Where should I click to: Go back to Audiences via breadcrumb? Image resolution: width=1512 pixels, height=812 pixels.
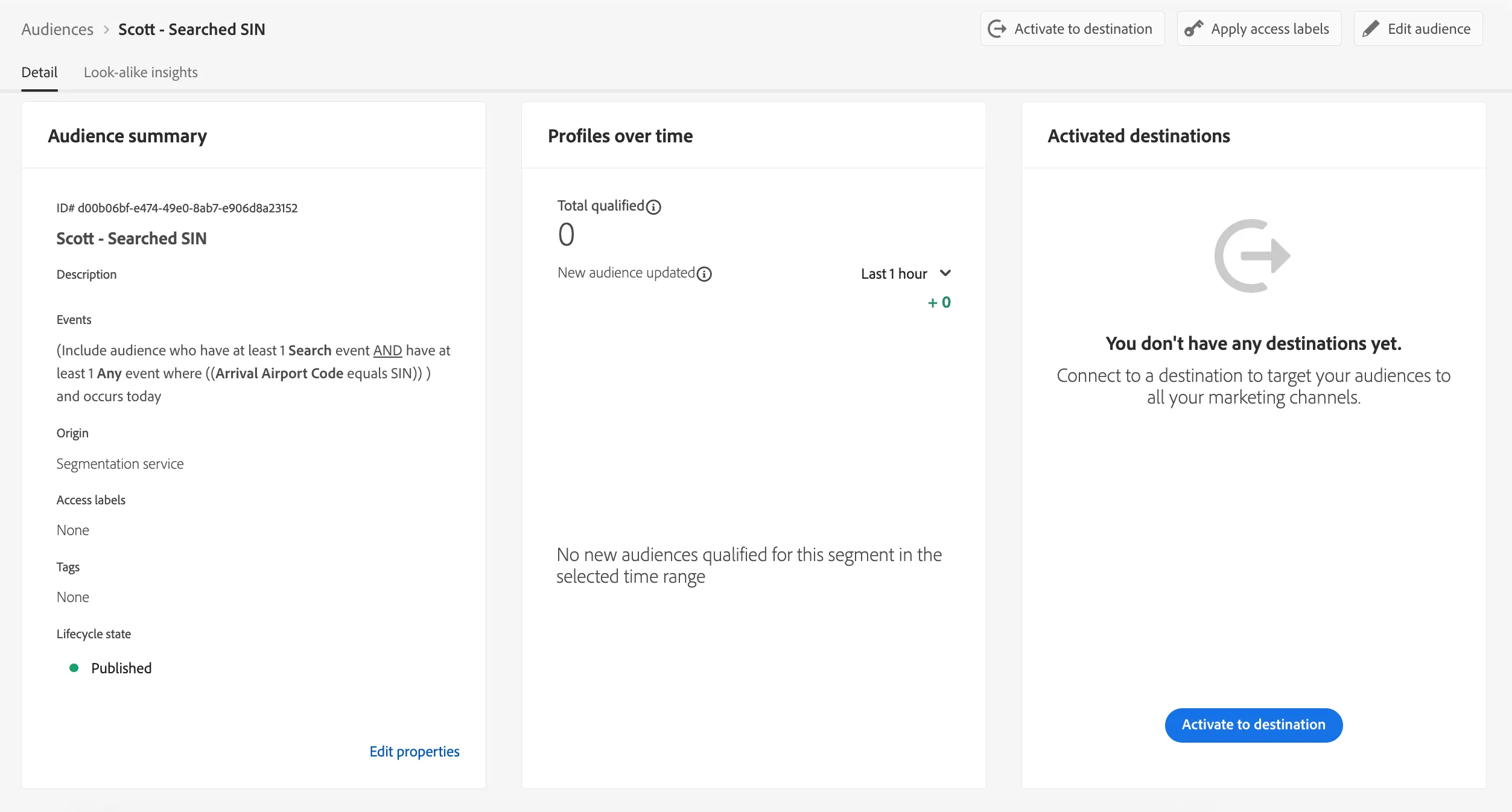57,30
